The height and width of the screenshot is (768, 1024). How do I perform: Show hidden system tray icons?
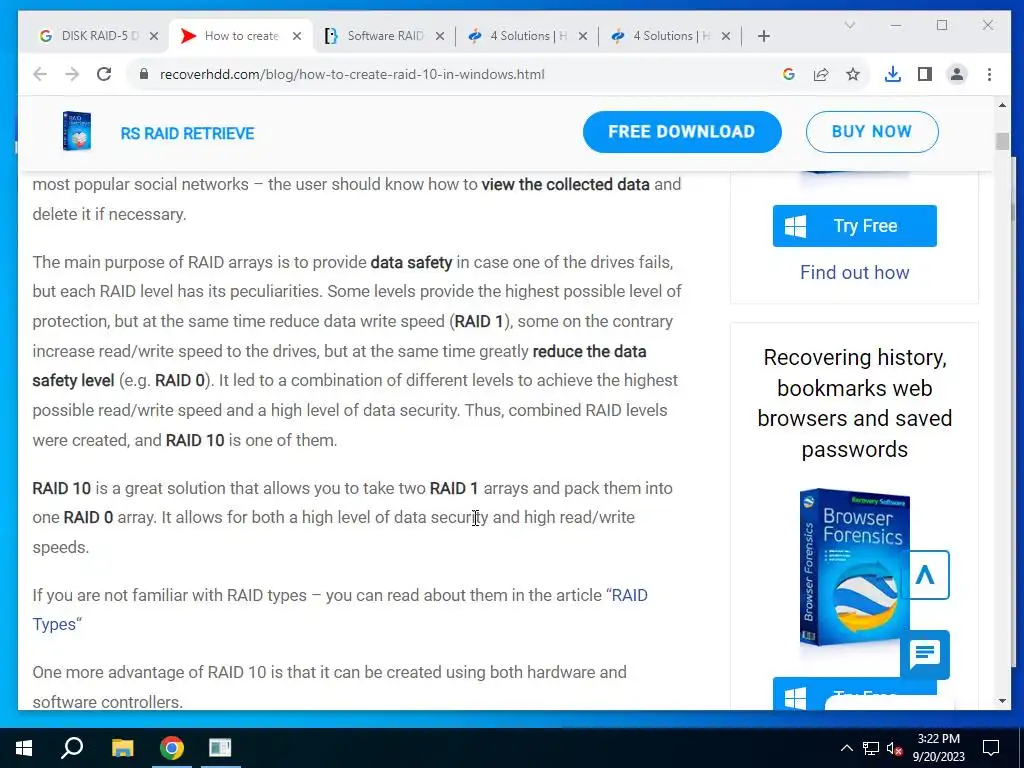click(846, 748)
